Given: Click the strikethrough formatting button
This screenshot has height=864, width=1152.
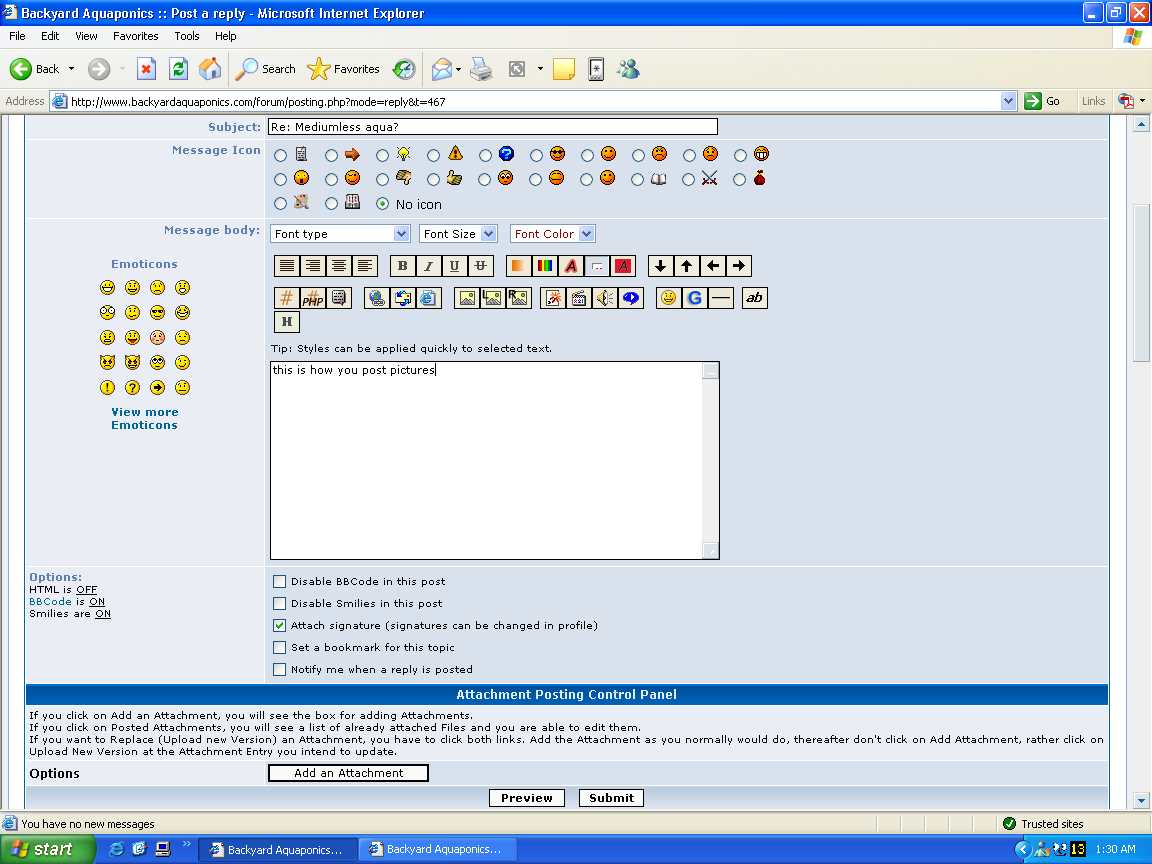Looking at the screenshot, I should 480,266.
